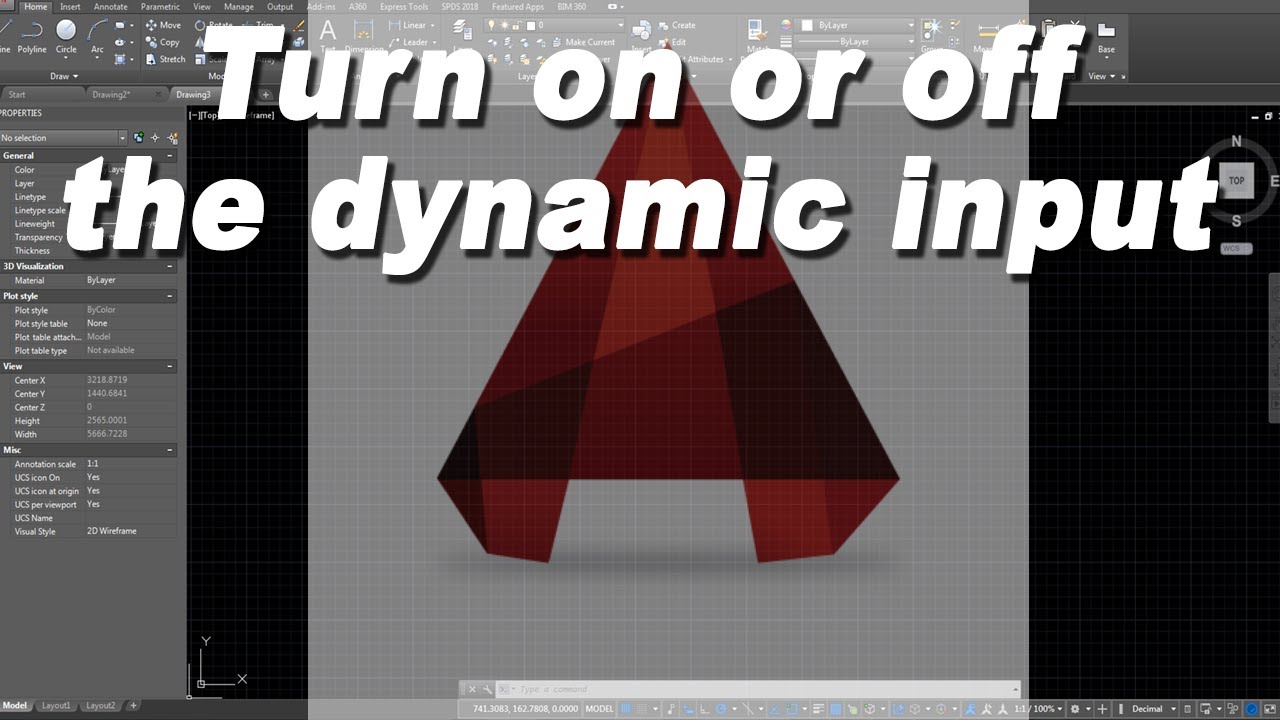
Task: Open Decimal units dropdown in status bar
Action: (x=1153, y=709)
